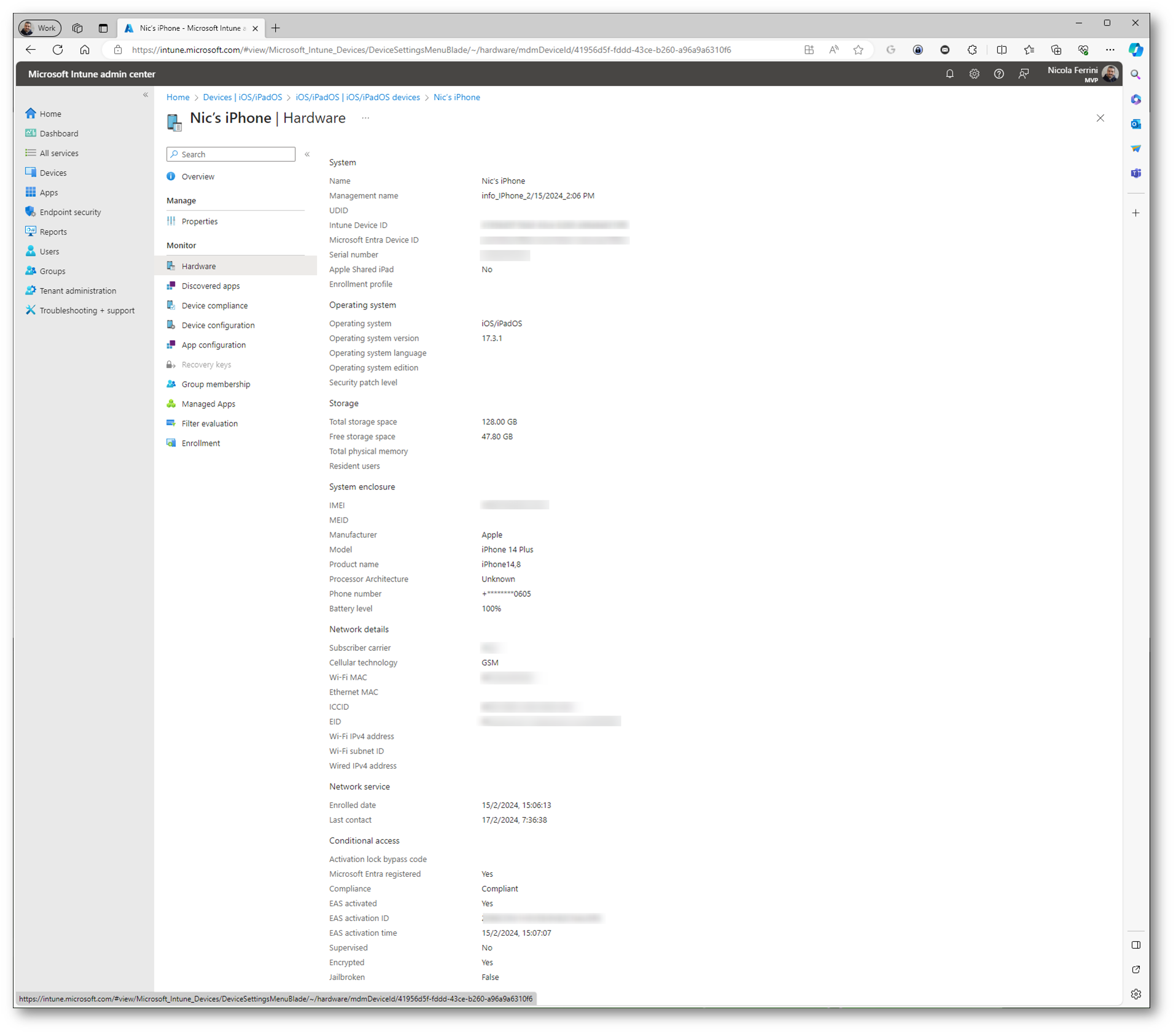Screen dimensions: 1176x1034
Task: Click the browser favorites star icon
Action: tap(858, 50)
